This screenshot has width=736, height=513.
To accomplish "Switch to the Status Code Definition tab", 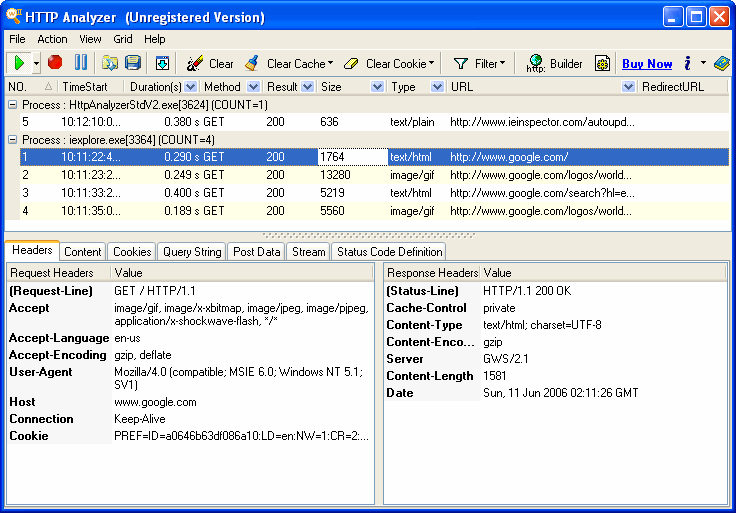I will 389,252.
